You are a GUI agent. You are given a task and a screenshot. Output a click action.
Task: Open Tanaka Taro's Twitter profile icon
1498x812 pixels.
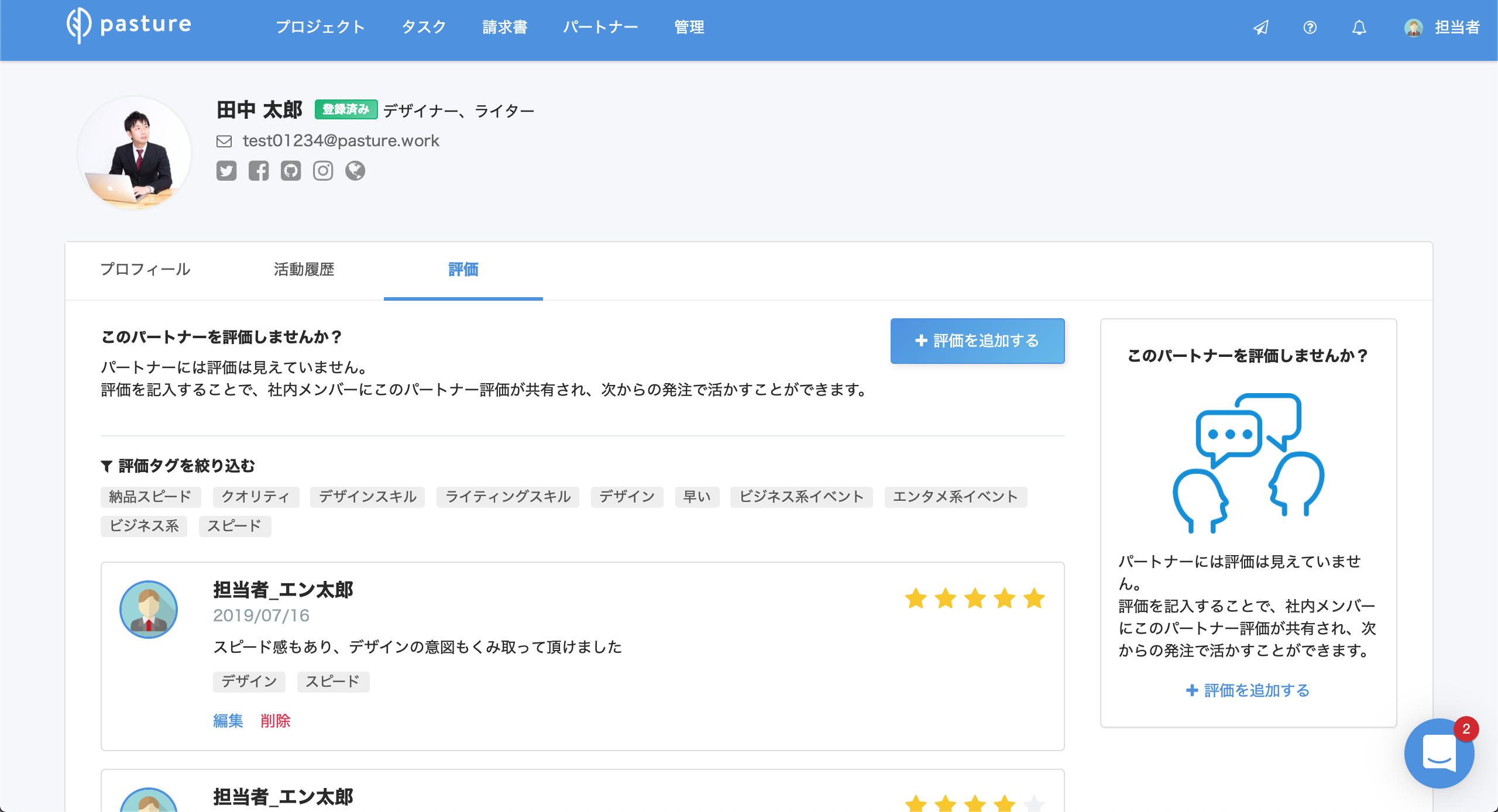tap(226, 171)
